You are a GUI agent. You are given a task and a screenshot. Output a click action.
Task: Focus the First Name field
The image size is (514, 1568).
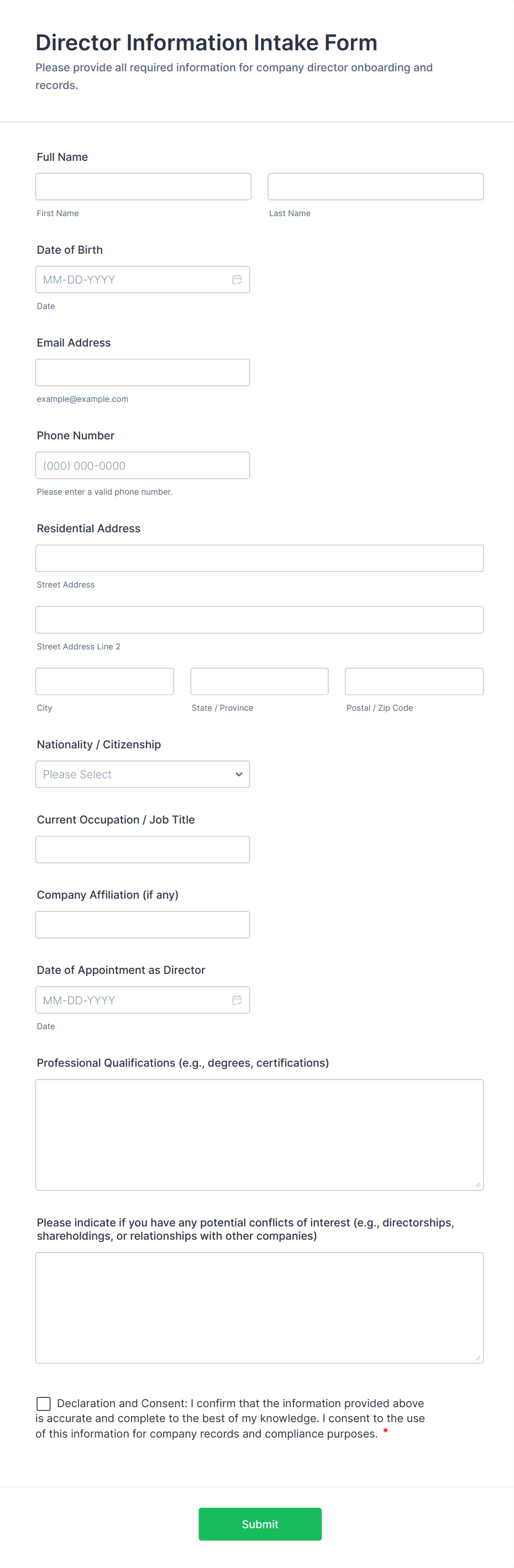[x=143, y=186]
